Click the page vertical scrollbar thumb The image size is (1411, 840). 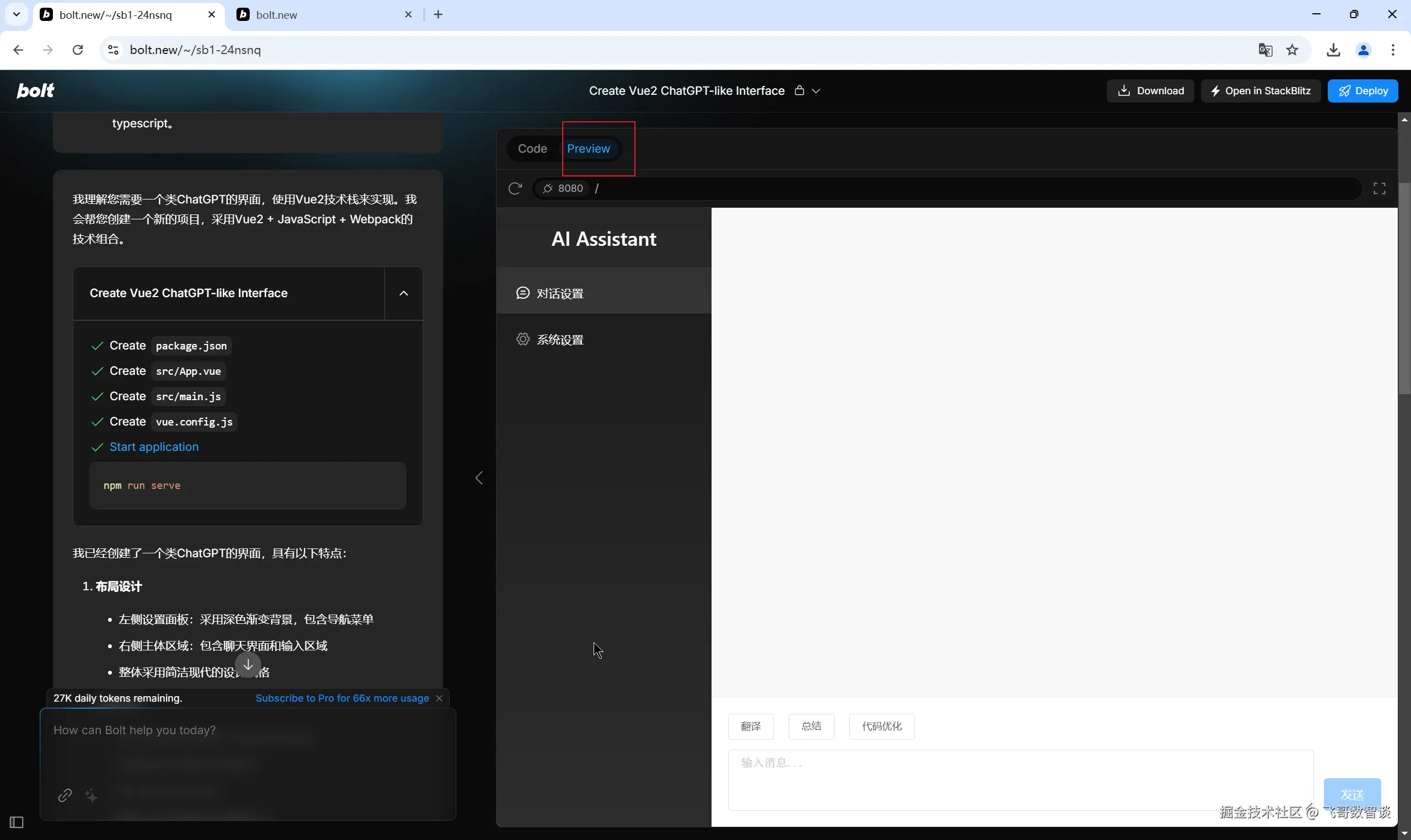(1404, 288)
